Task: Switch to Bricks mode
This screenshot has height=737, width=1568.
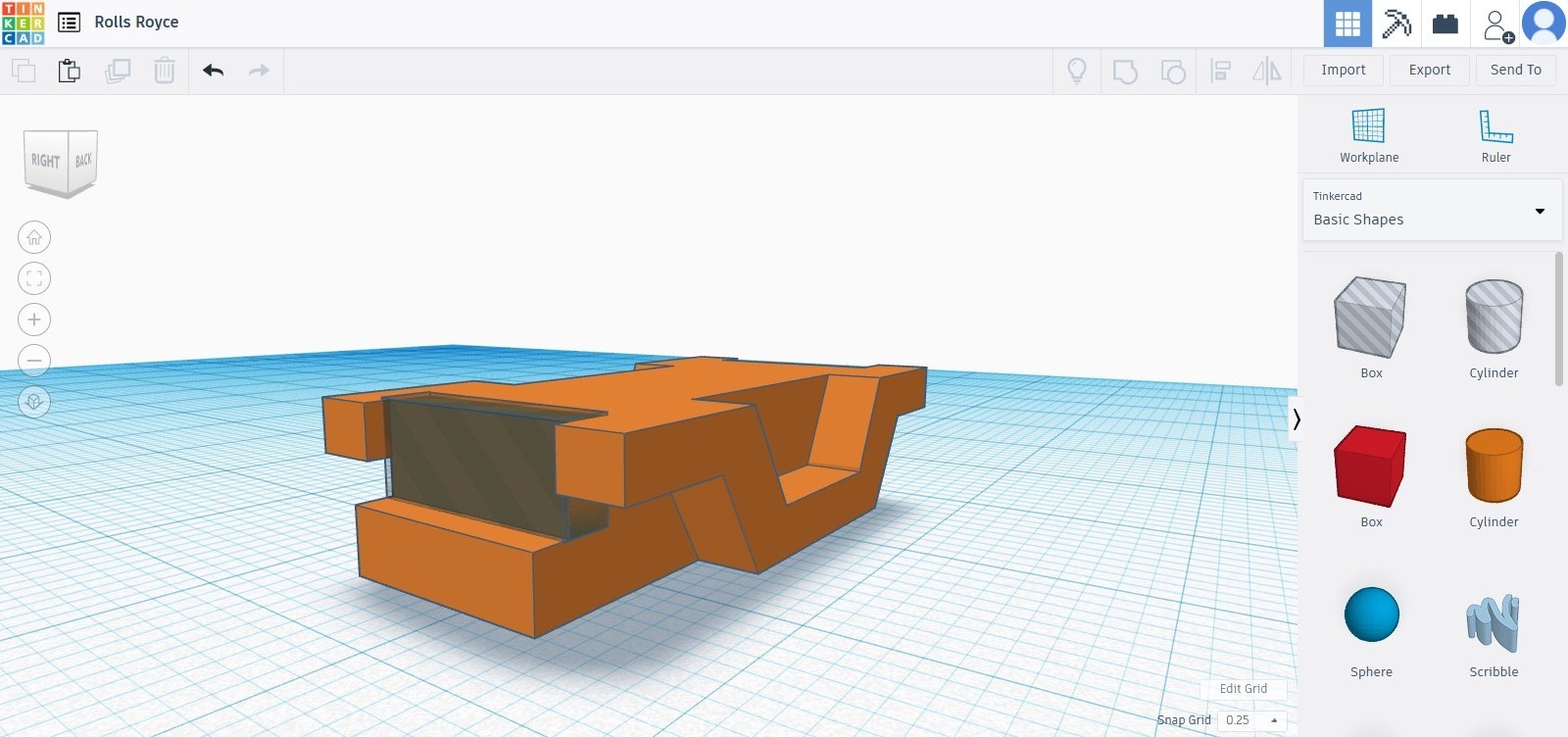Action: [x=1445, y=24]
